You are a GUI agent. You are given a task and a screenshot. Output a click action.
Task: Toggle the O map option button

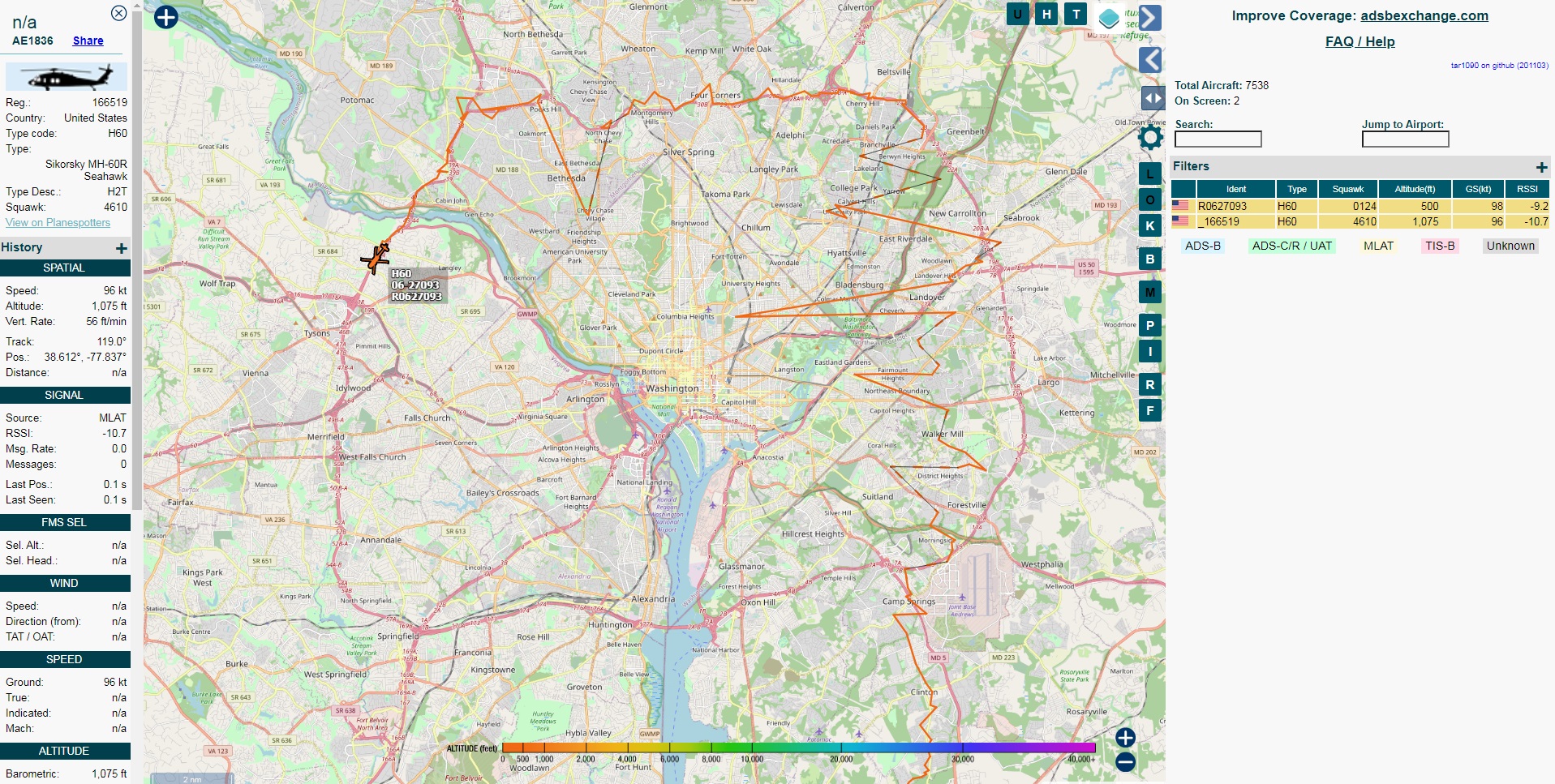pyautogui.click(x=1149, y=199)
